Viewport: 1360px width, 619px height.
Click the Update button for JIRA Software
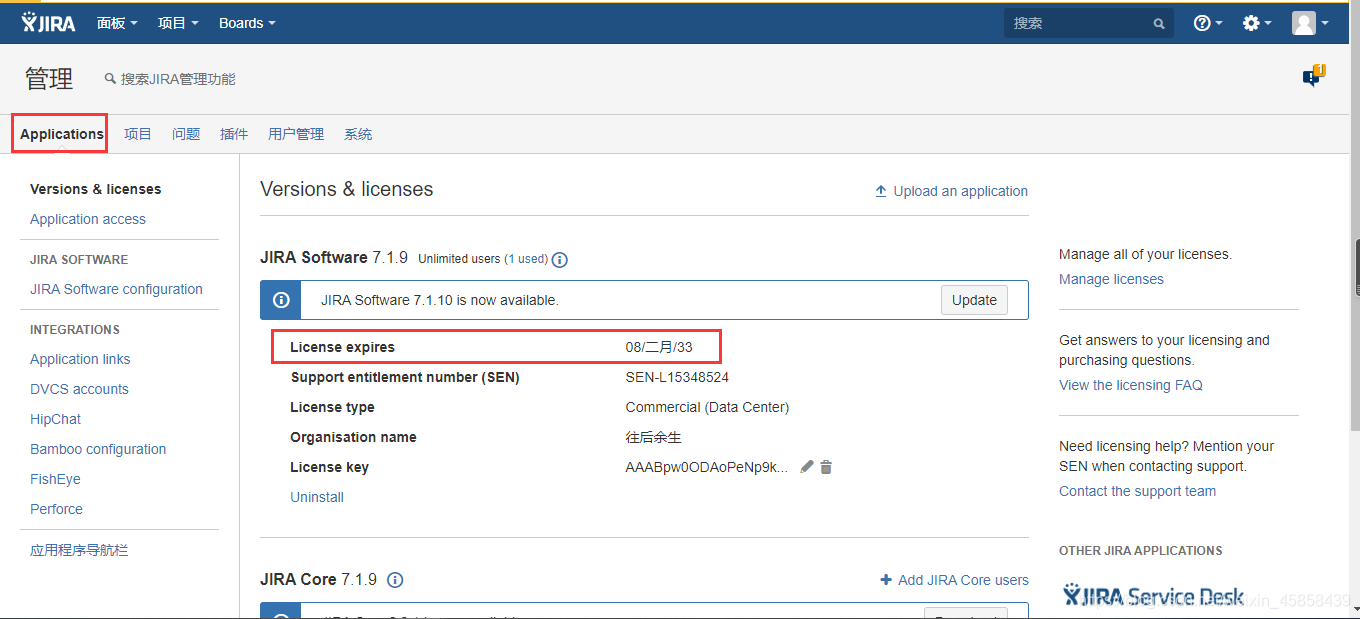[975, 300]
